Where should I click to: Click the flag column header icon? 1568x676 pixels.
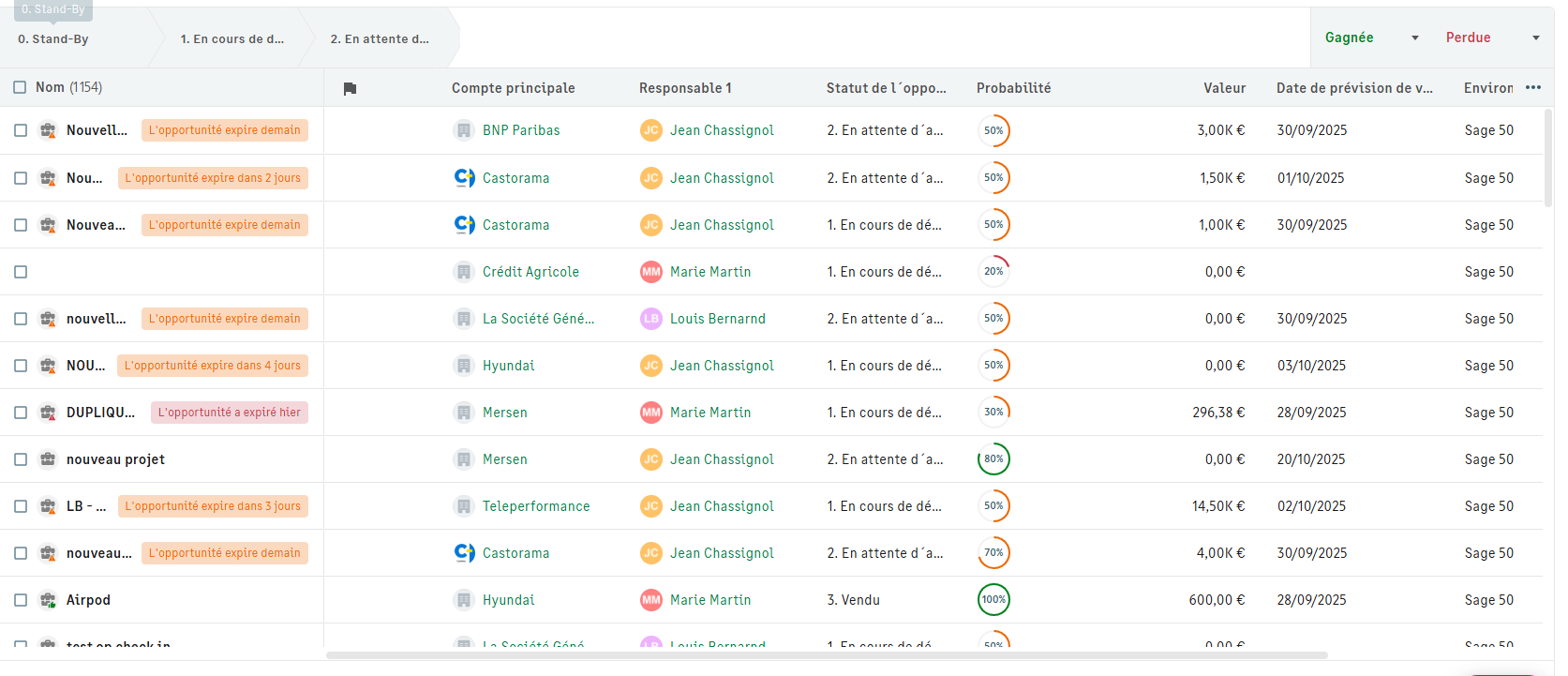pos(350,88)
